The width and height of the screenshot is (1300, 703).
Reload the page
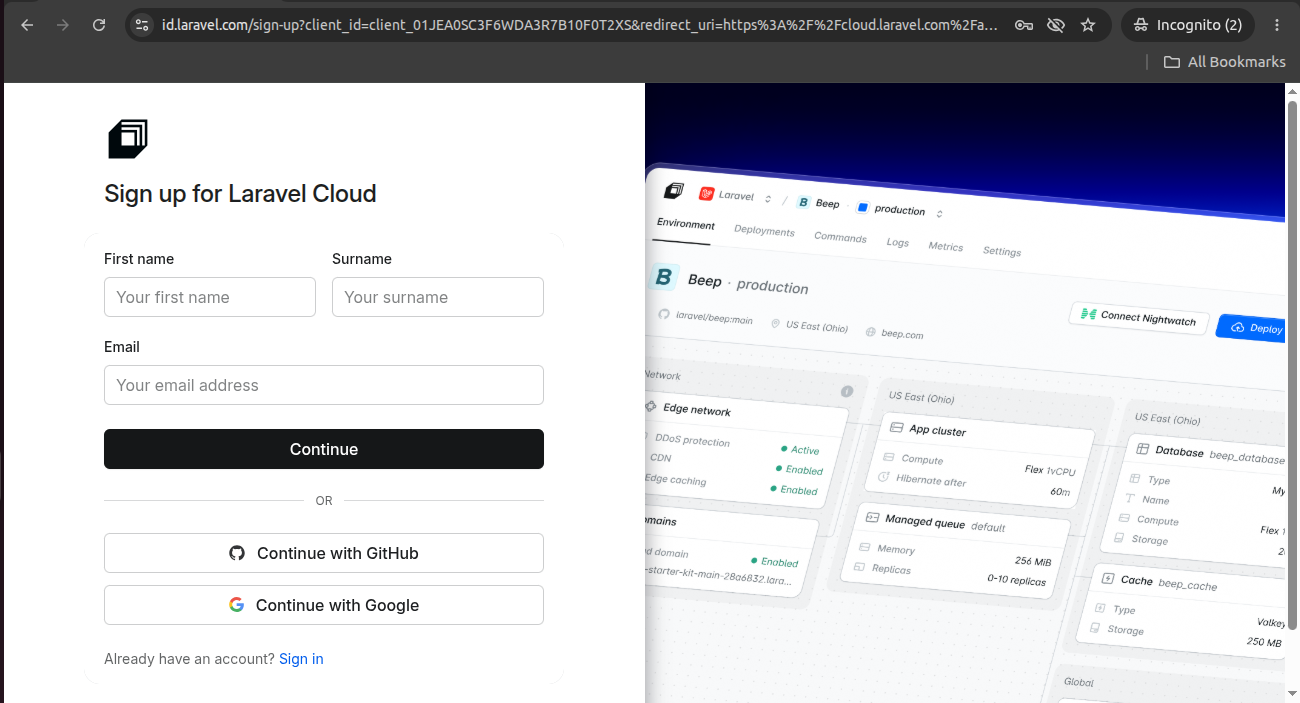pos(99,25)
